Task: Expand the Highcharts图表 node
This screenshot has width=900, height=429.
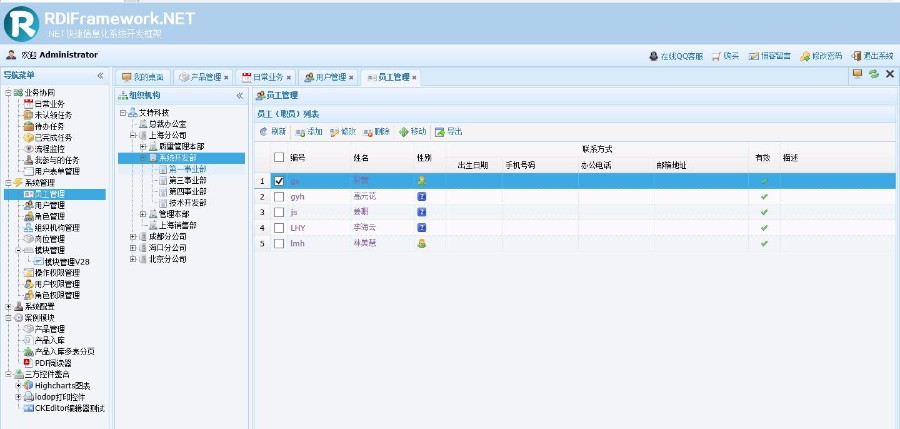Action: pos(18,385)
